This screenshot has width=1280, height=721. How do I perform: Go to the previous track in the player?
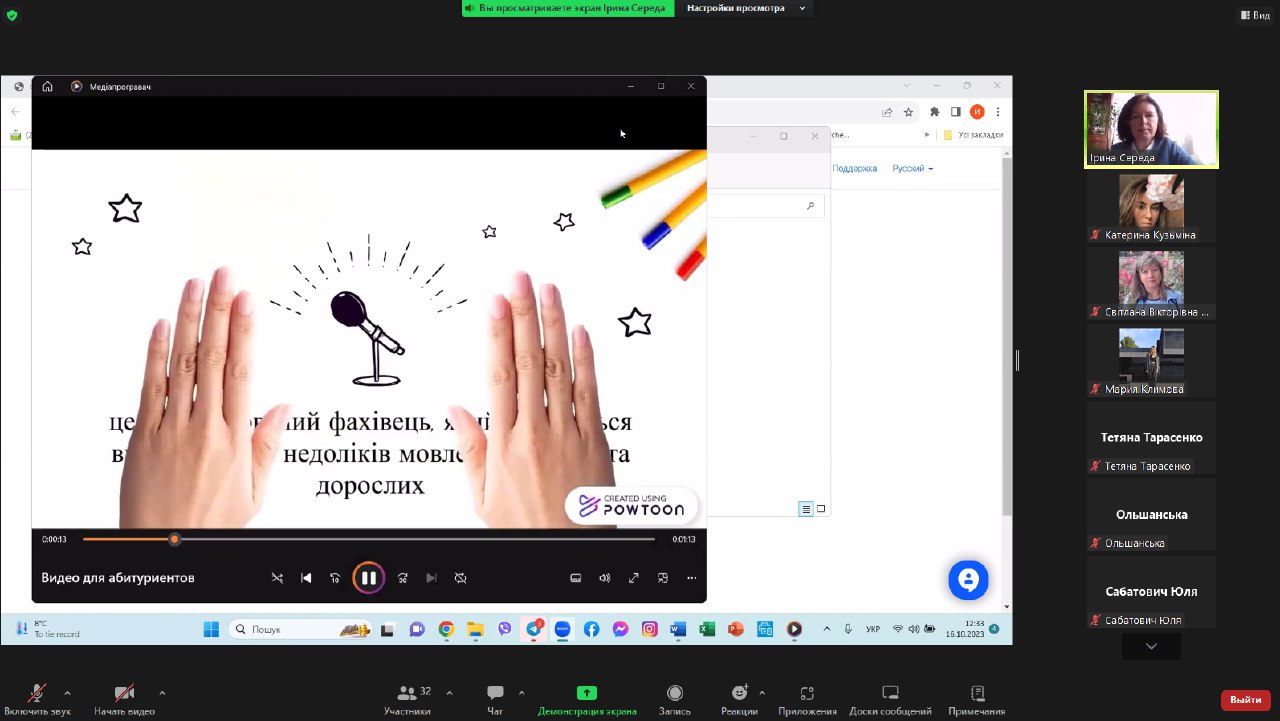tap(306, 578)
